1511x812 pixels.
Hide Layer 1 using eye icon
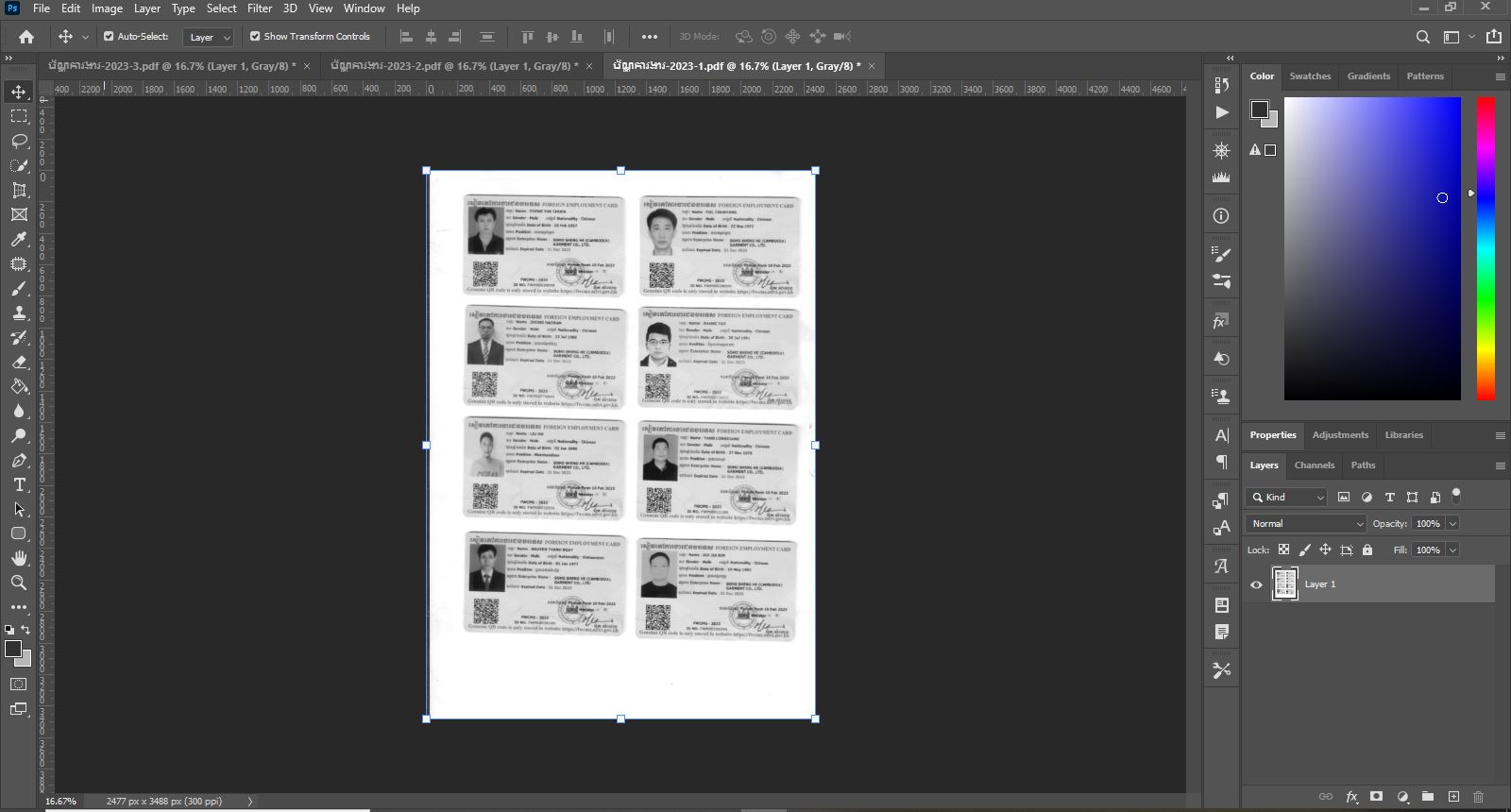coord(1256,584)
